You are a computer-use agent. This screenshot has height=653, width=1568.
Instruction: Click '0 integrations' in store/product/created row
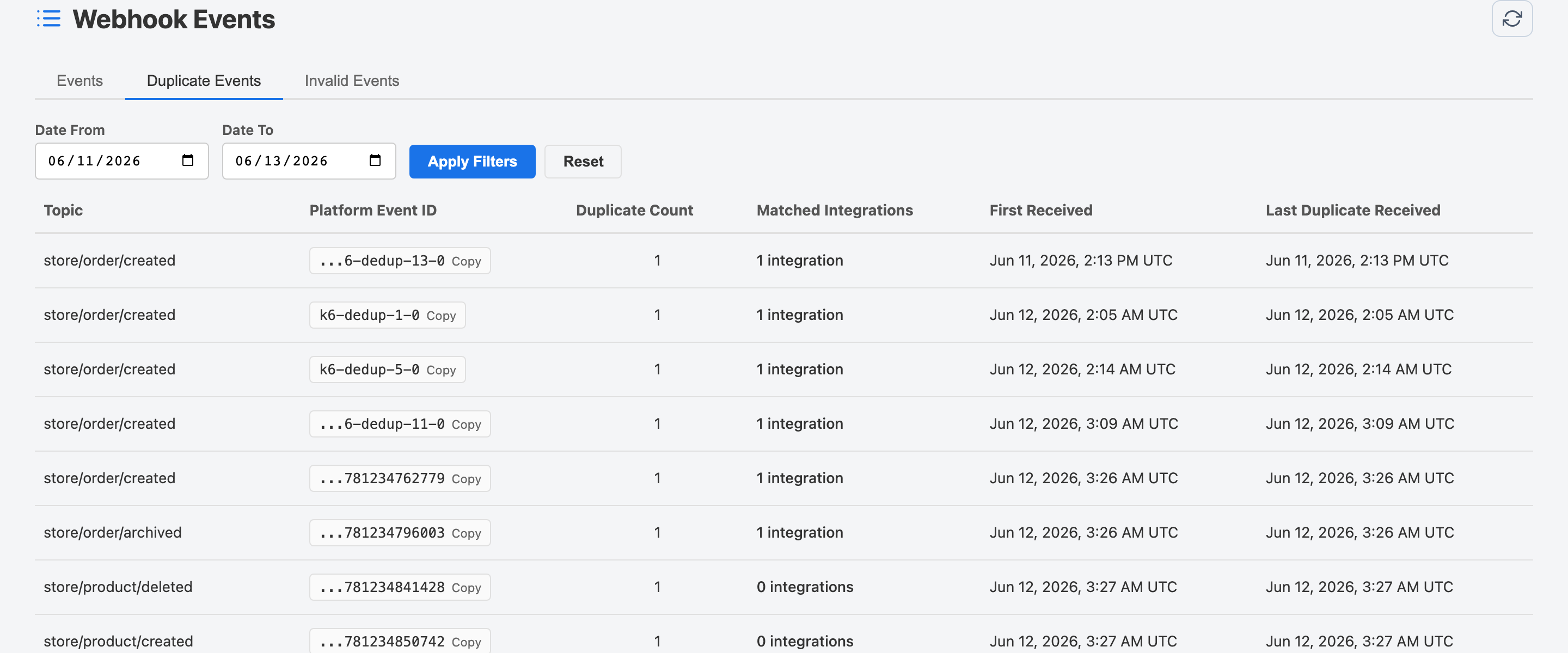[805, 641]
